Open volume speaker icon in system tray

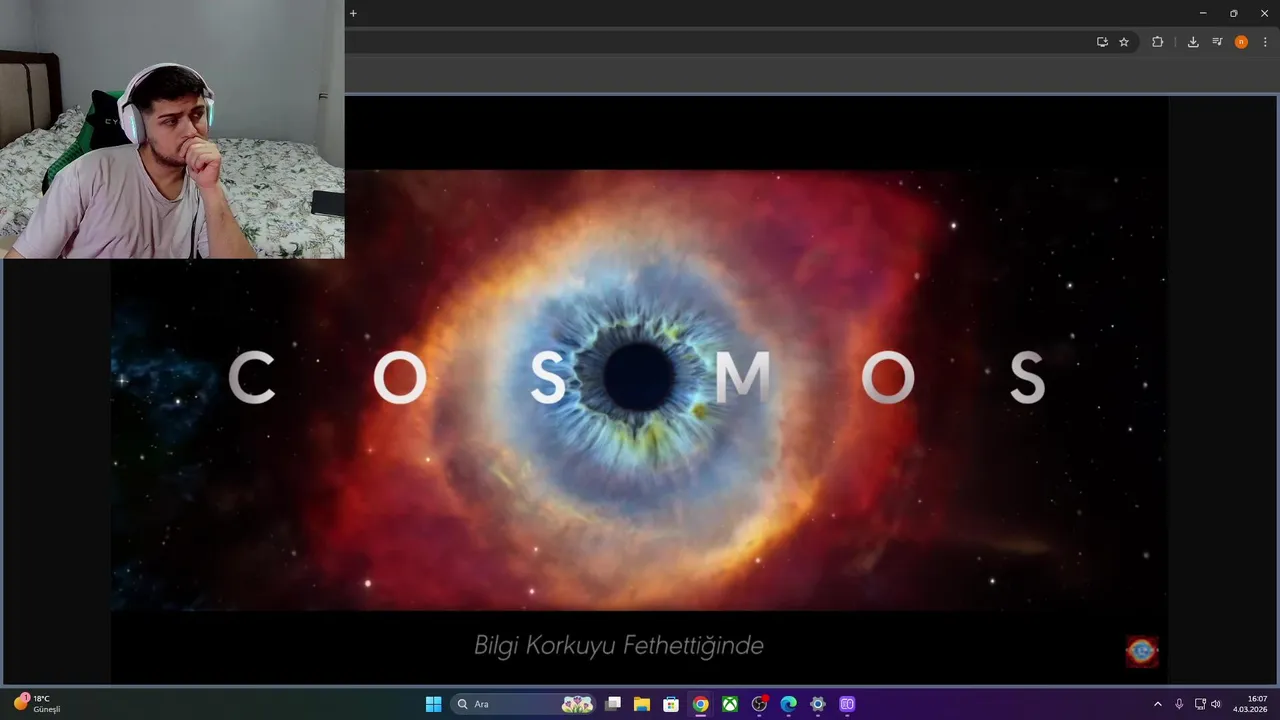coord(1216,704)
